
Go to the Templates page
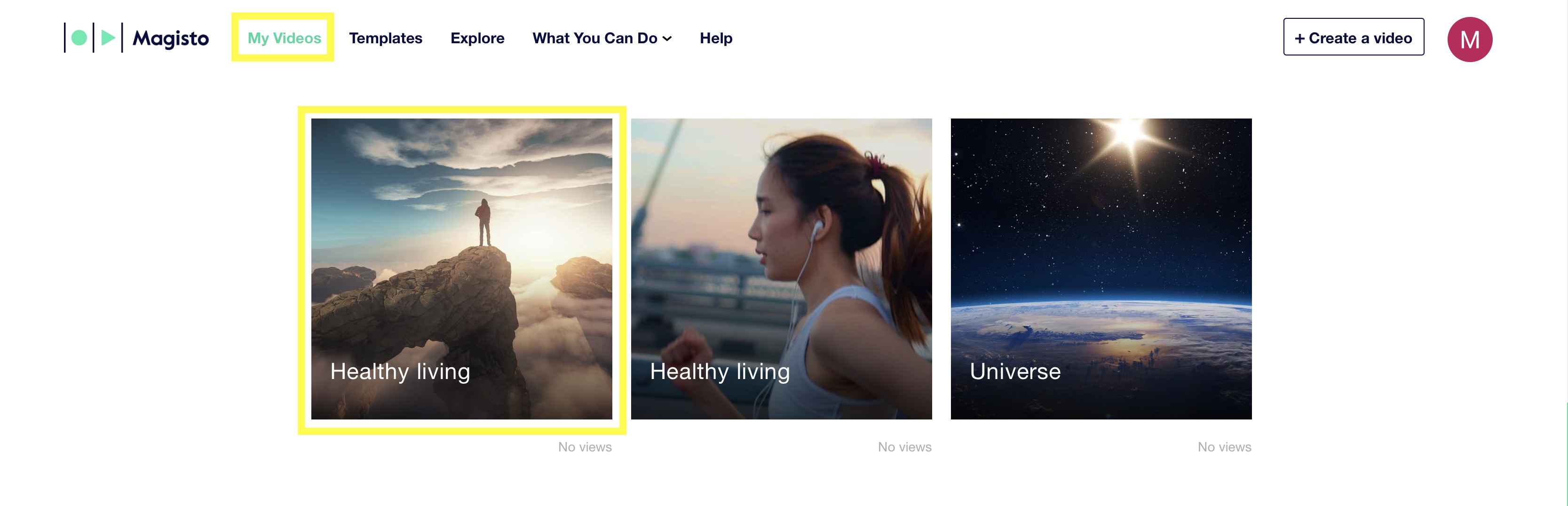pos(385,38)
